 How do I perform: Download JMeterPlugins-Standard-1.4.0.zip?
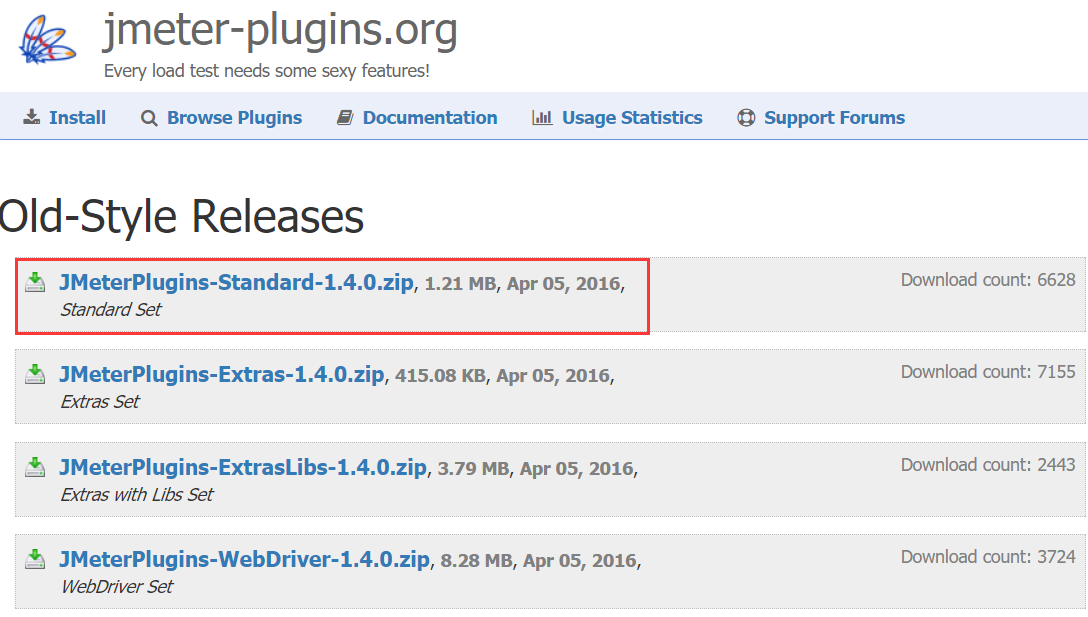(x=236, y=282)
